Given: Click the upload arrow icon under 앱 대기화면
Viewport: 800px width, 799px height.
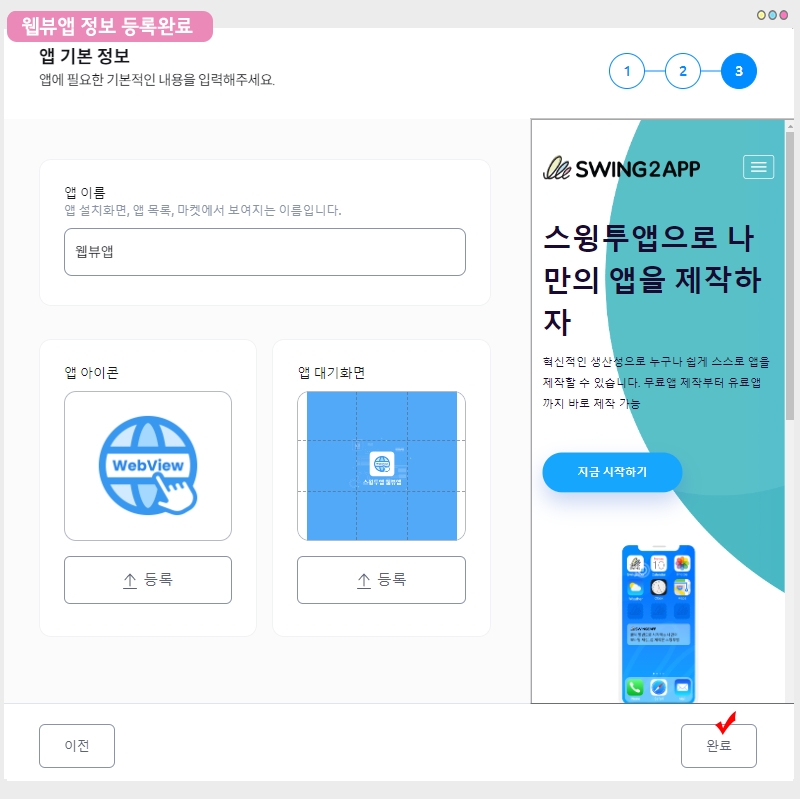Looking at the screenshot, I should (x=363, y=581).
